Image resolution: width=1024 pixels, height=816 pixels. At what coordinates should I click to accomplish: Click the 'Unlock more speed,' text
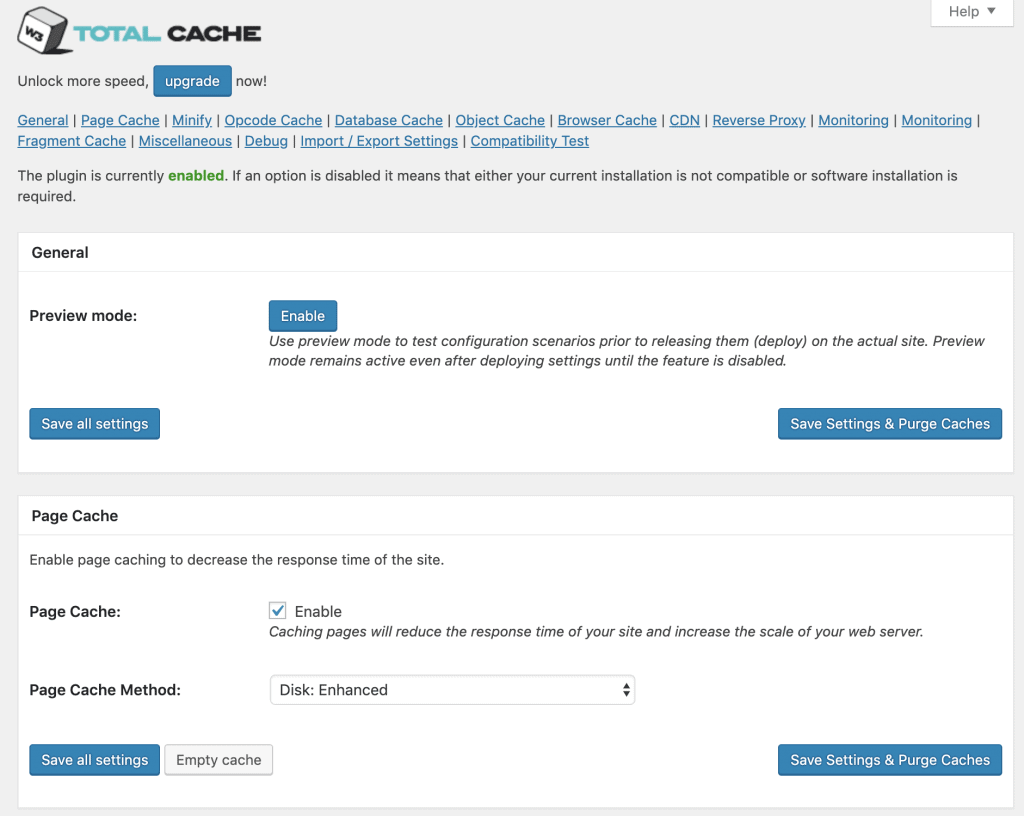pyautogui.click(x=83, y=81)
